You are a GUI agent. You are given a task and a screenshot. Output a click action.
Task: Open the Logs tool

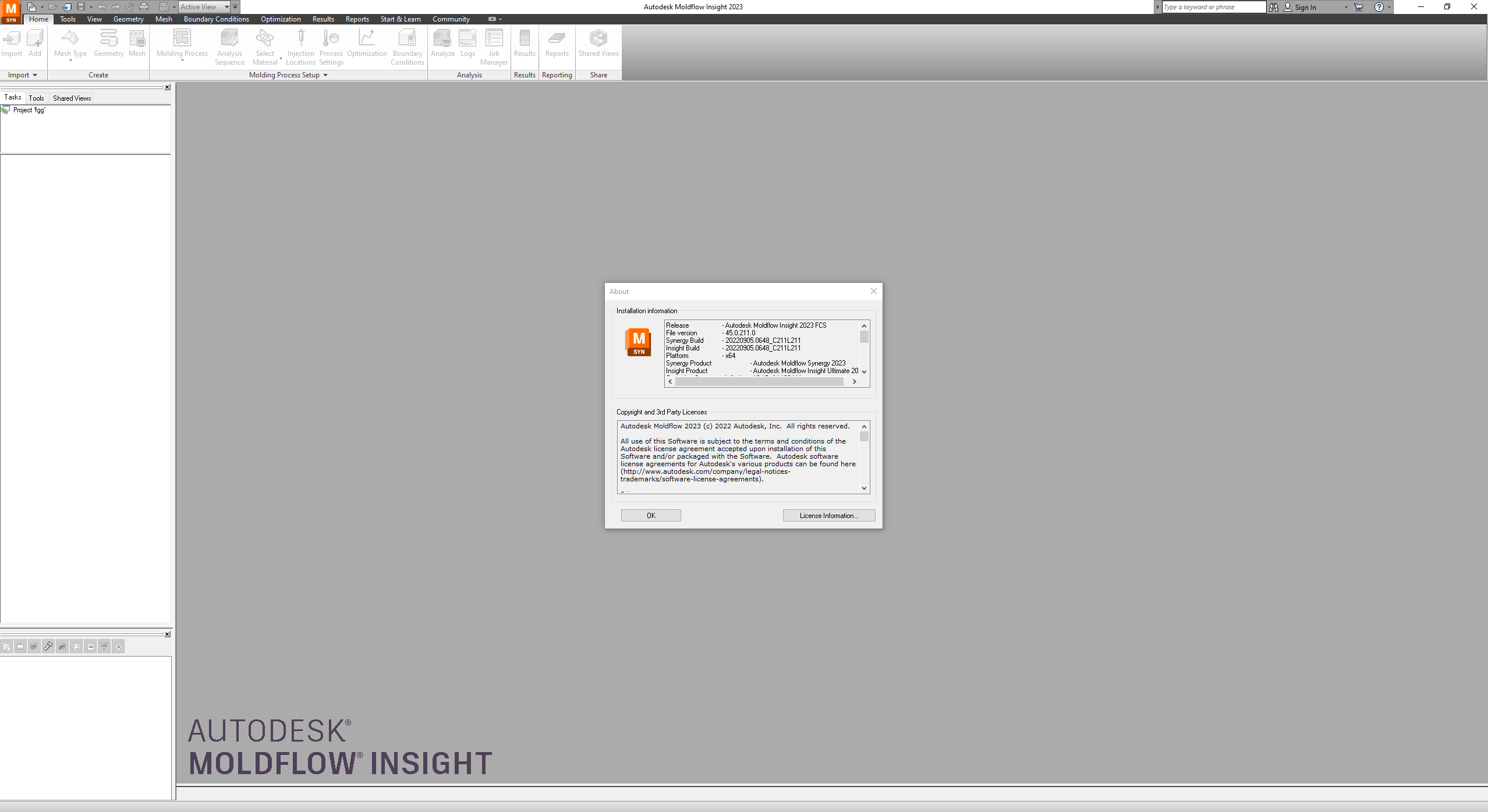click(467, 44)
